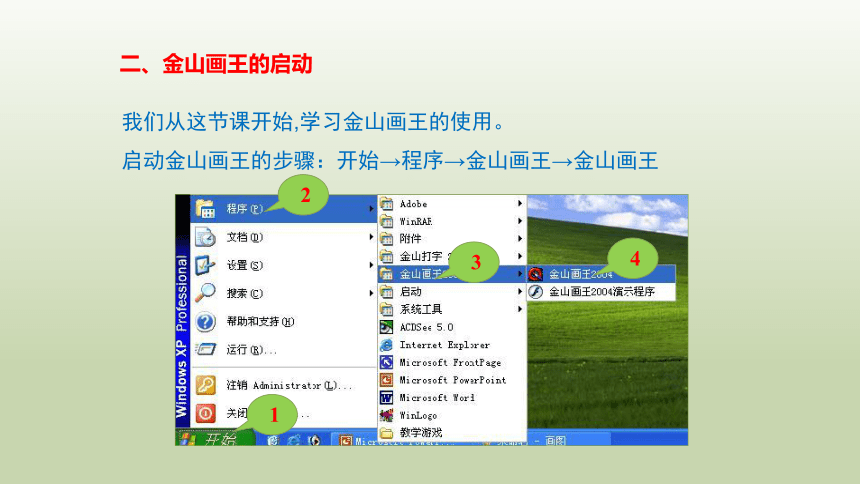Expand the 附件 submenu arrow
This screenshot has width=860, height=484.
click(x=519, y=239)
